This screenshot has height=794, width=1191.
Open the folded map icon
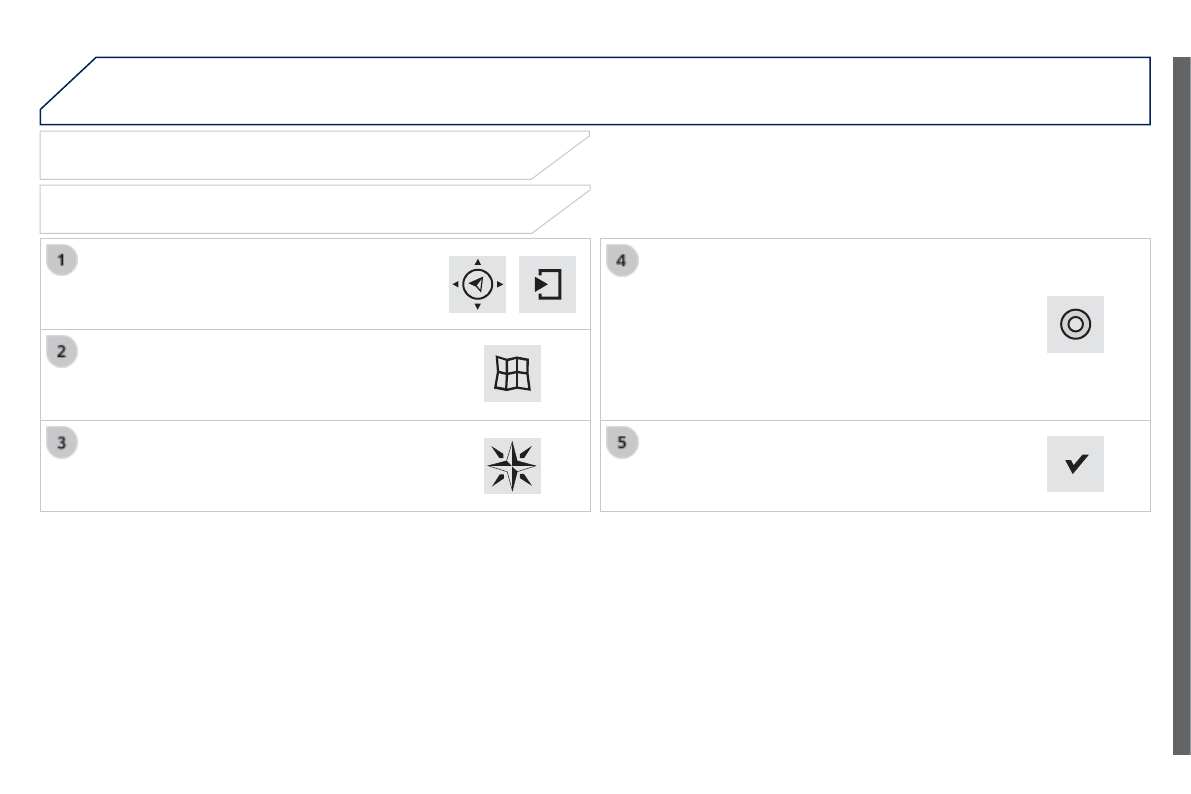click(x=512, y=374)
